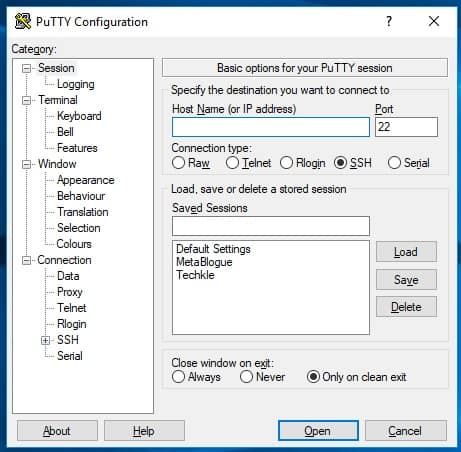Click the question mark help icon
The image size is (461, 452).
coord(389,21)
